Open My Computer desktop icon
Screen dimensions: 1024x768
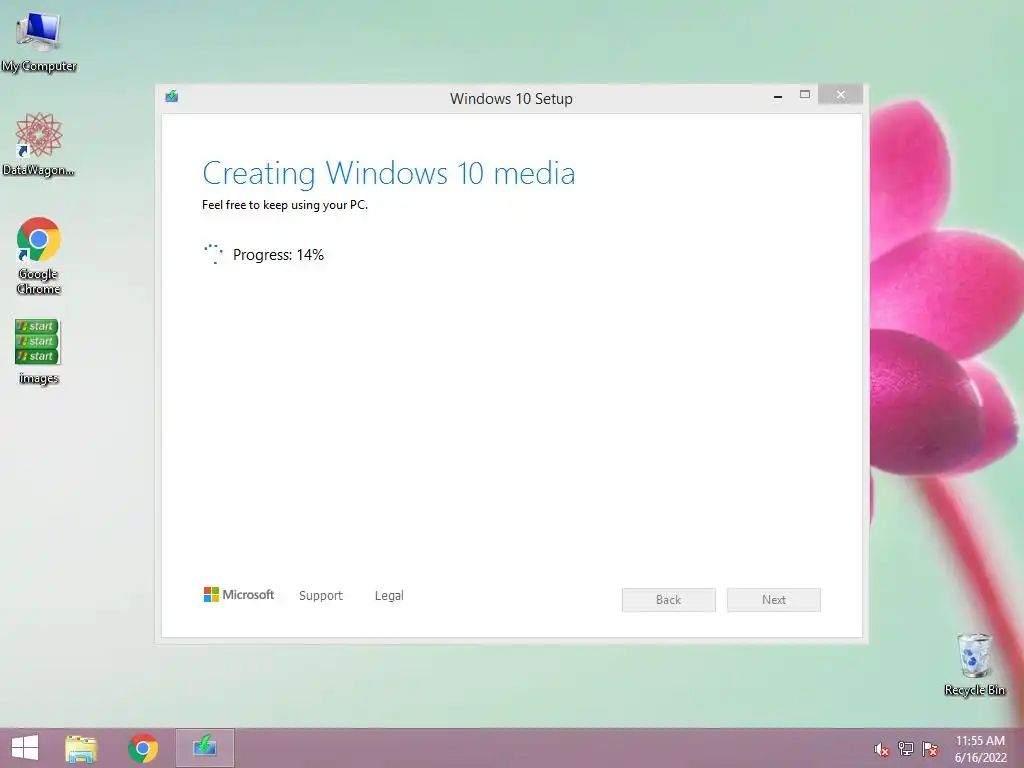[x=39, y=41]
